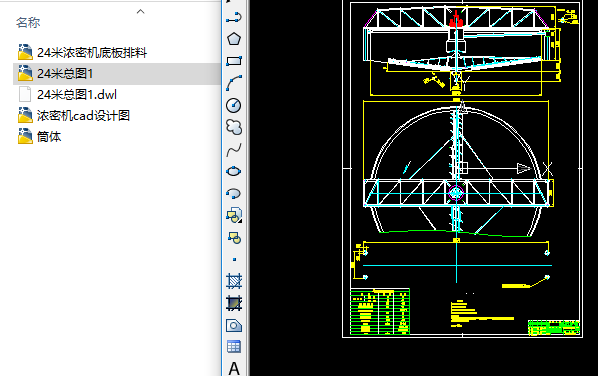Select the Rectangle draw tool

point(234,61)
